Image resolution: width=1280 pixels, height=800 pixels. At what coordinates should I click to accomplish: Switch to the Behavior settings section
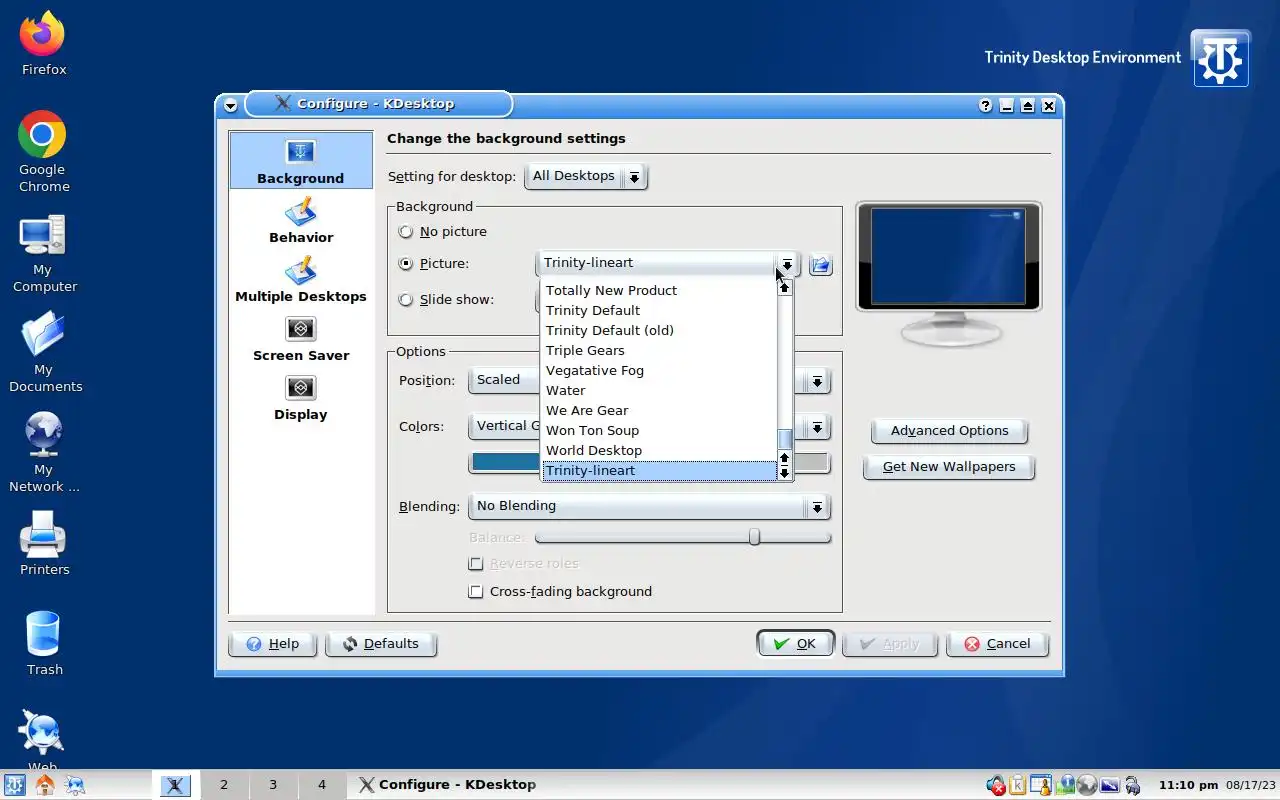tap(300, 220)
